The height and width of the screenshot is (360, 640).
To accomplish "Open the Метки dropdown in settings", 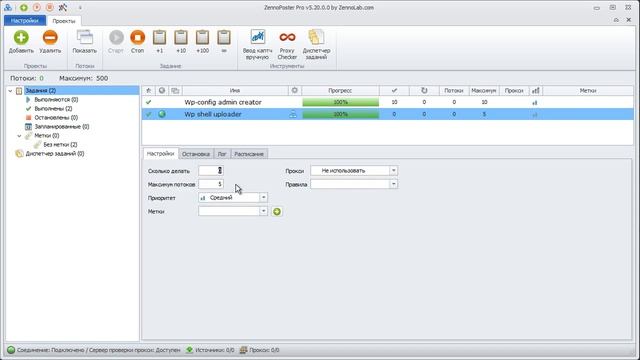I will click(x=263, y=211).
